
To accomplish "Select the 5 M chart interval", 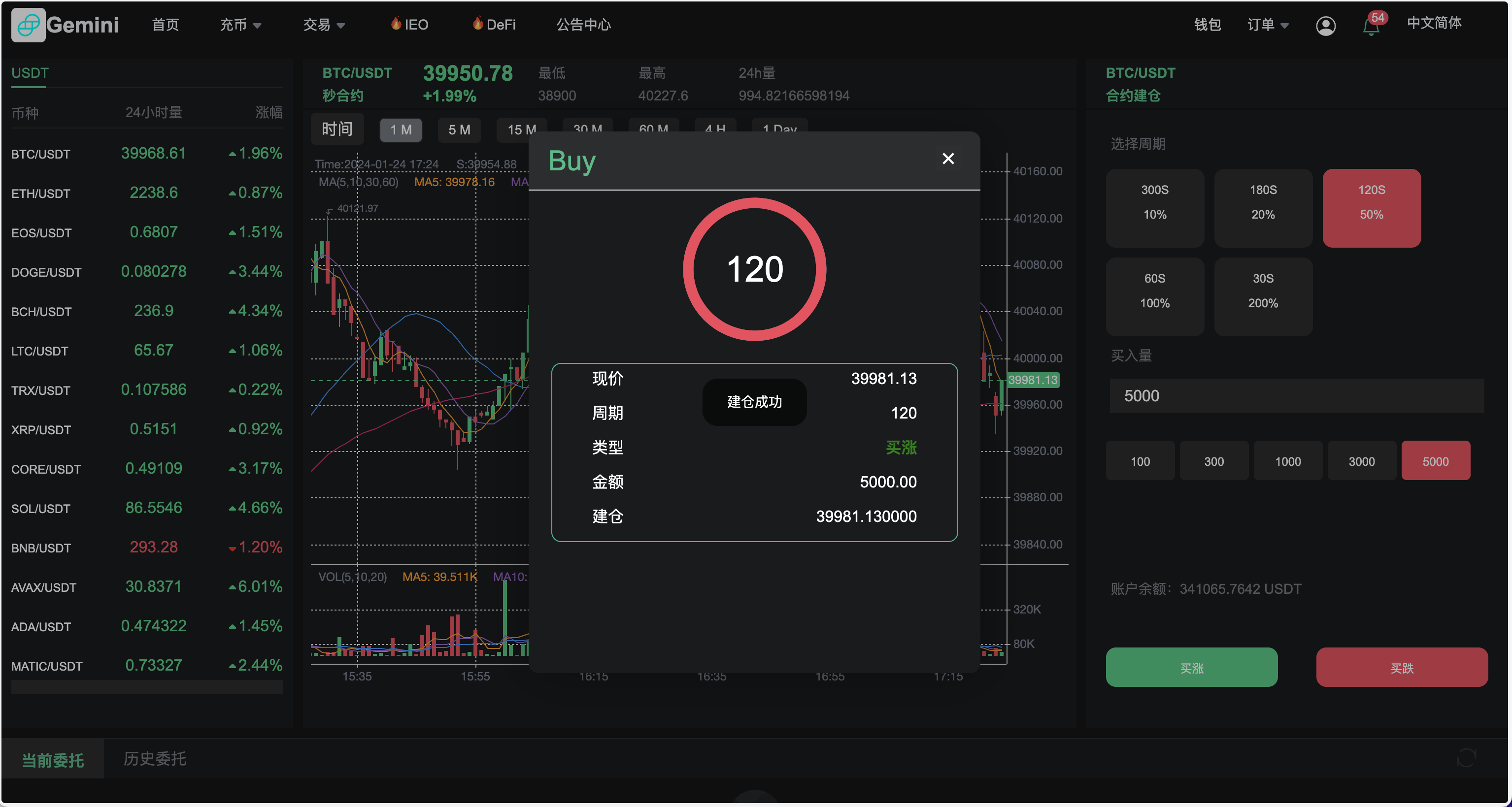I will point(460,129).
